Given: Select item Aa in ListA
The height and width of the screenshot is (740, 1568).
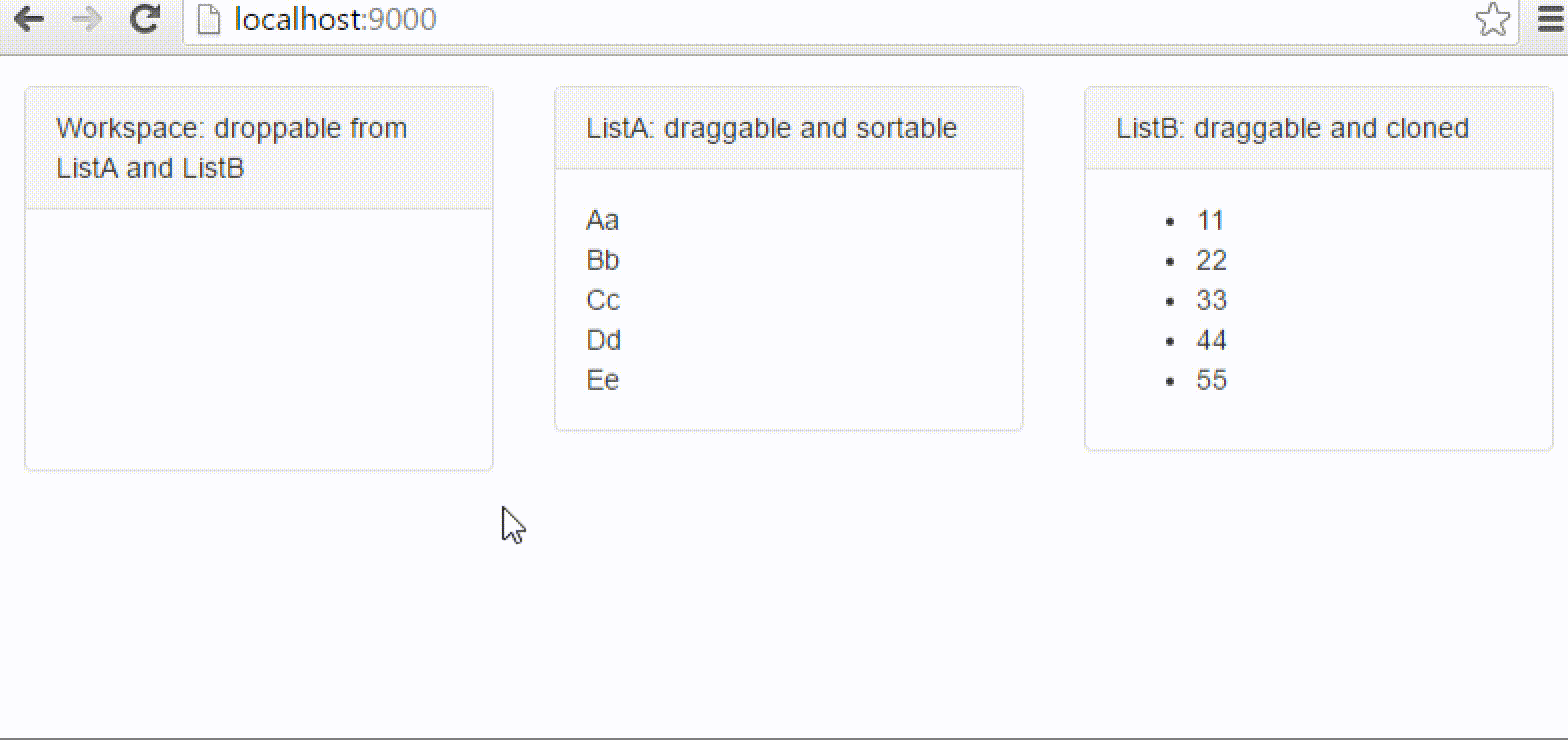Looking at the screenshot, I should coord(603,220).
